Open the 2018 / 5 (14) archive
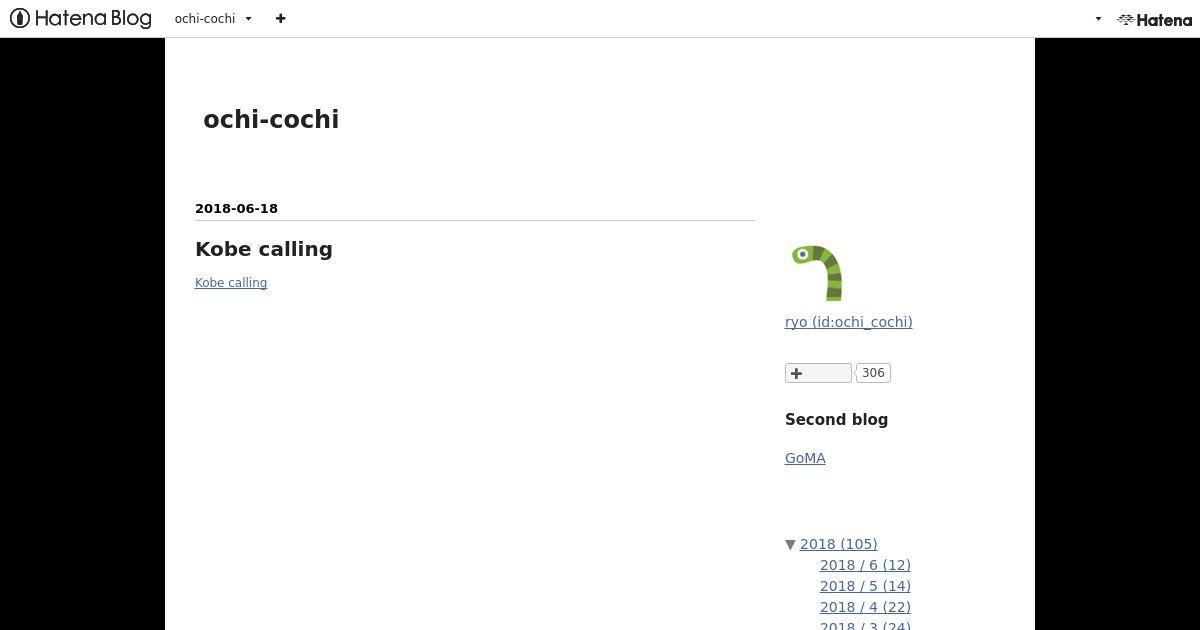This screenshot has width=1200, height=630. pos(865,586)
